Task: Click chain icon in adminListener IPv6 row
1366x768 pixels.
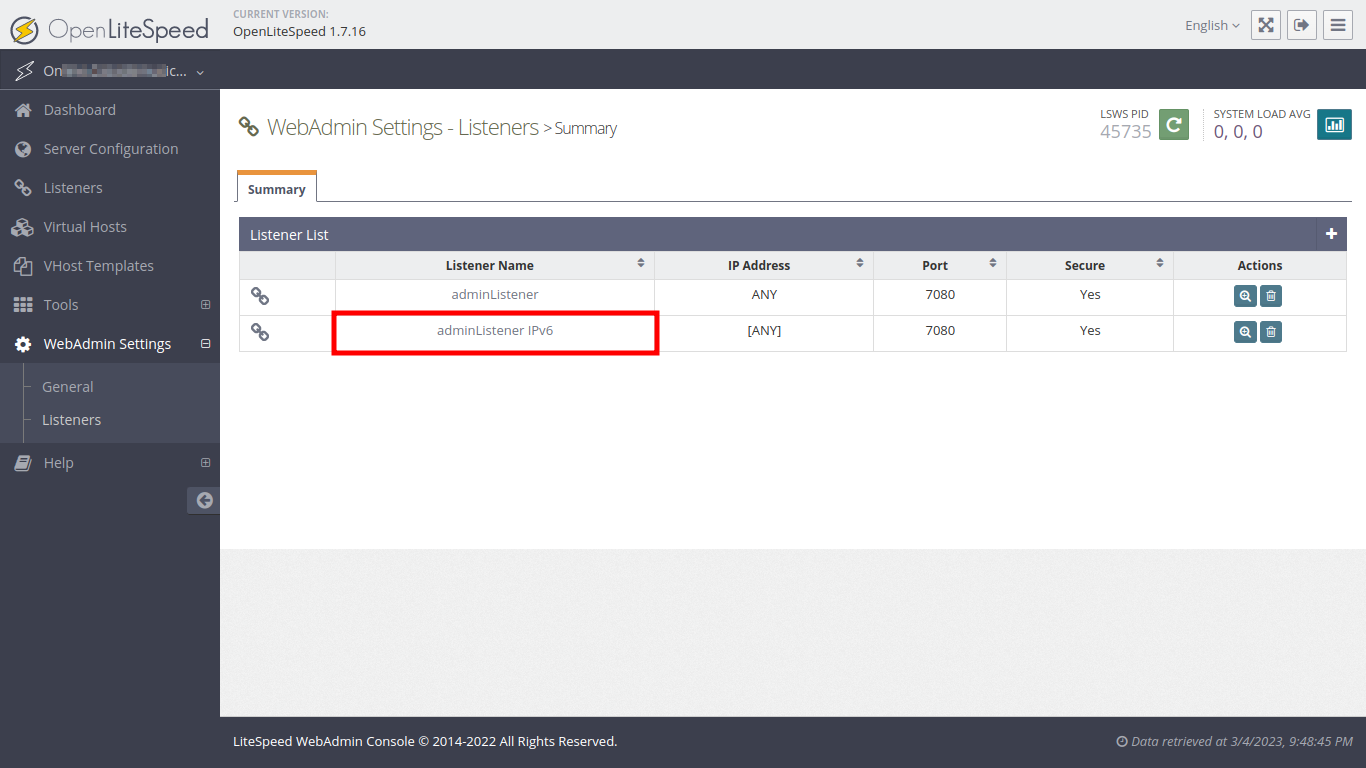Action: 260,332
